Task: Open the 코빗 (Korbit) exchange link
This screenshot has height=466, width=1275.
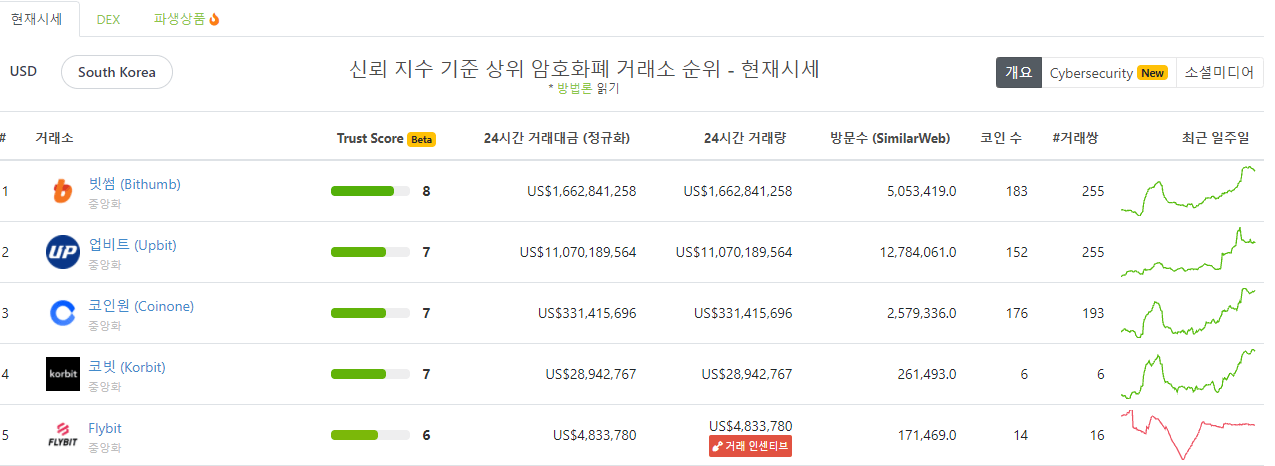Action: [x=127, y=367]
